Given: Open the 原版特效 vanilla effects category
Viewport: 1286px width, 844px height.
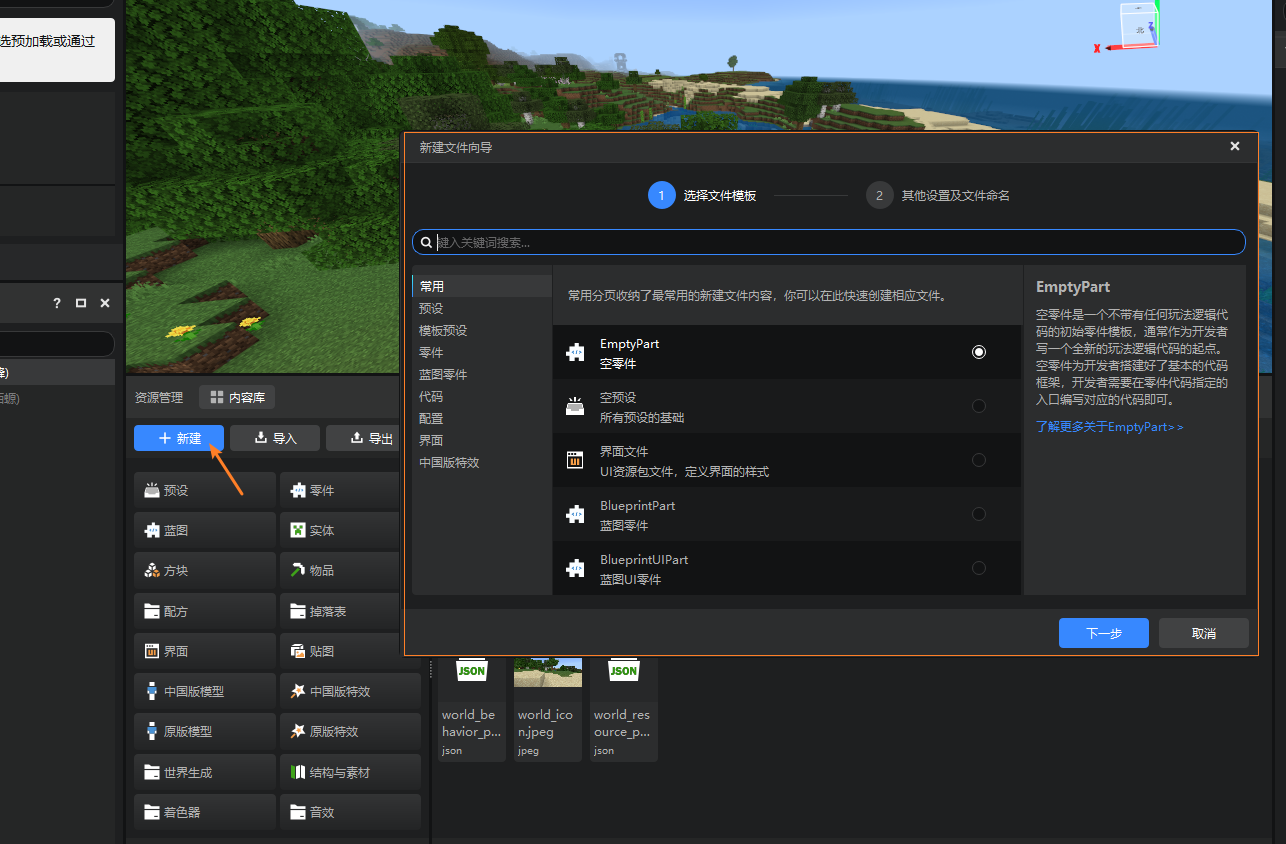Looking at the screenshot, I should [x=350, y=731].
